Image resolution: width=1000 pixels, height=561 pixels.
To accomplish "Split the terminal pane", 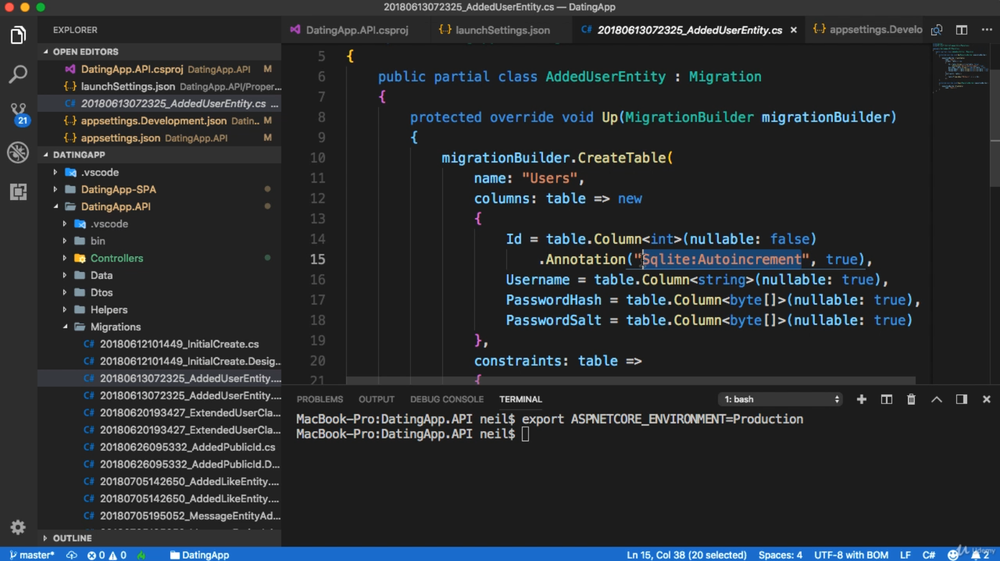I will [x=886, y=399].
